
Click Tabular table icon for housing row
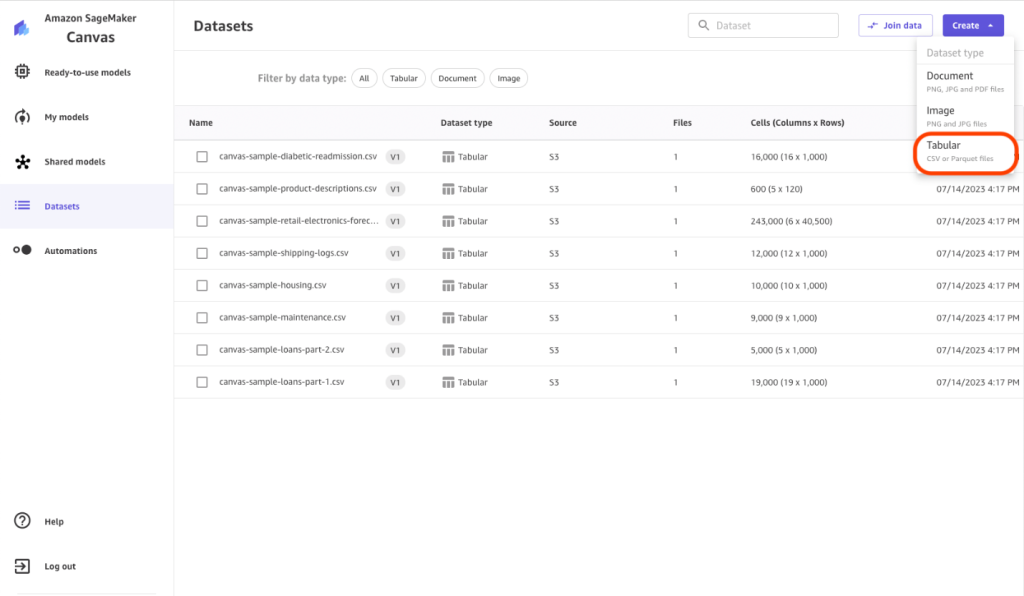[448, 285]
